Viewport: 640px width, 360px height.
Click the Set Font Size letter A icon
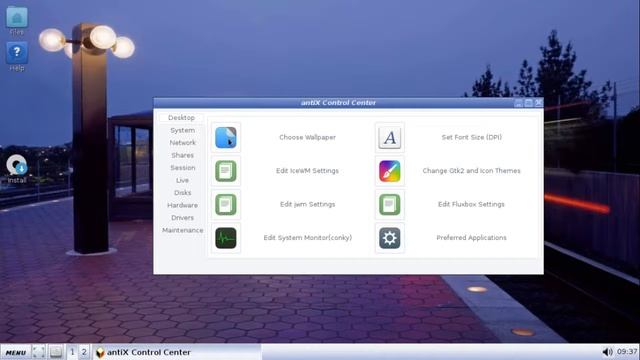(x=390, y=138)
